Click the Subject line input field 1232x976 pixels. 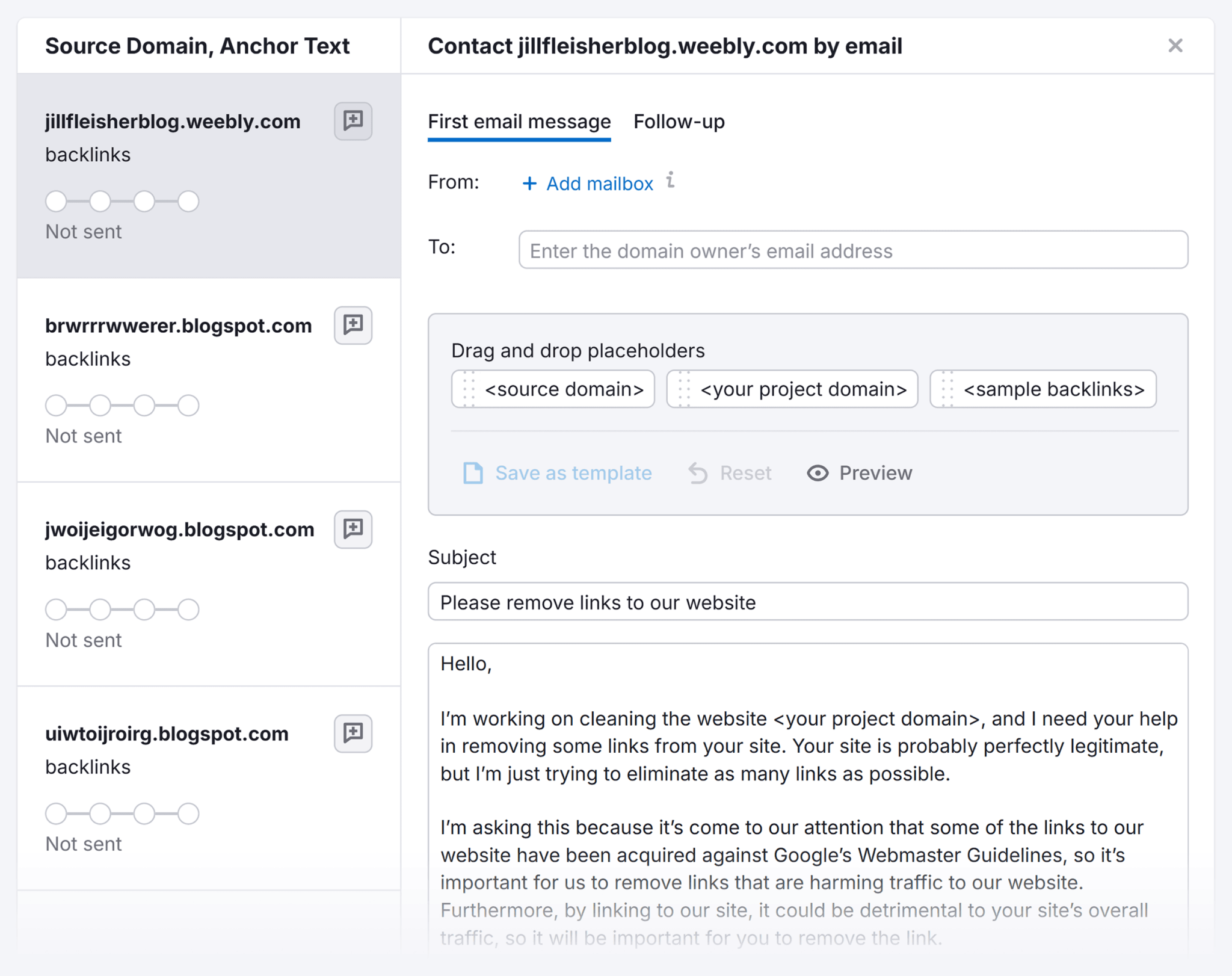[807, 602]
